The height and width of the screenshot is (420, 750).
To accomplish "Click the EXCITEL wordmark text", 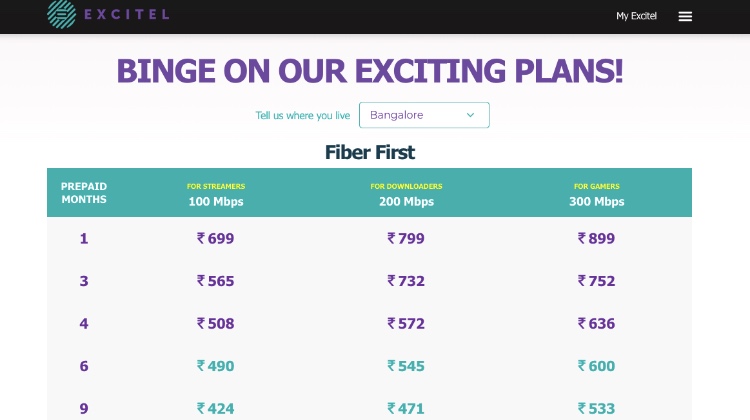I will (127, 14).
